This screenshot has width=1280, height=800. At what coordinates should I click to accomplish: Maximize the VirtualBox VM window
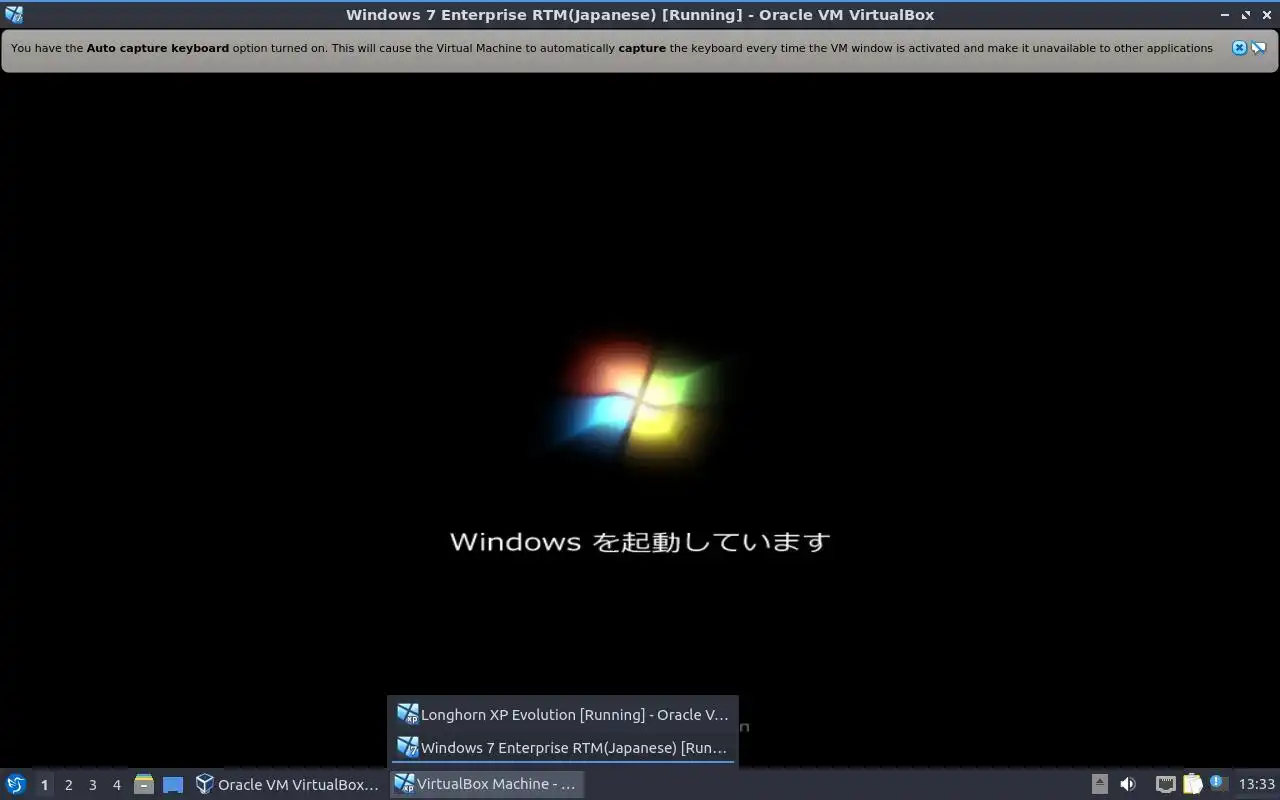pos(1246,15)
